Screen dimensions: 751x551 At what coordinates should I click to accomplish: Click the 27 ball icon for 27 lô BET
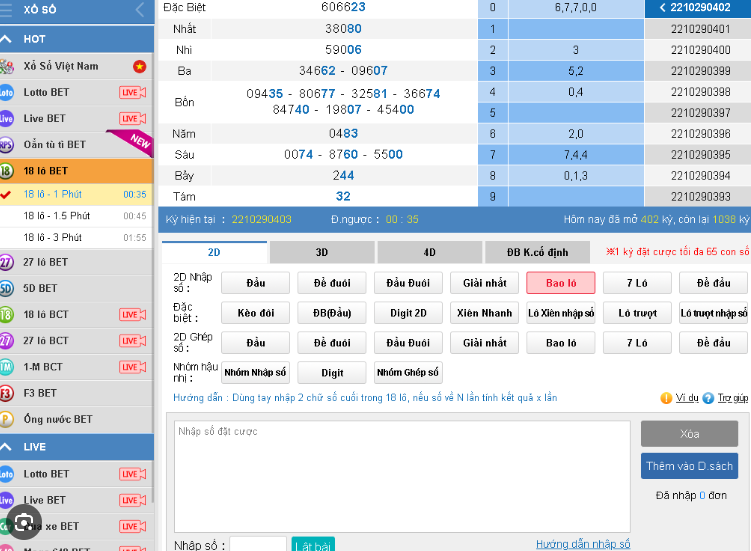tap(6, 262)
